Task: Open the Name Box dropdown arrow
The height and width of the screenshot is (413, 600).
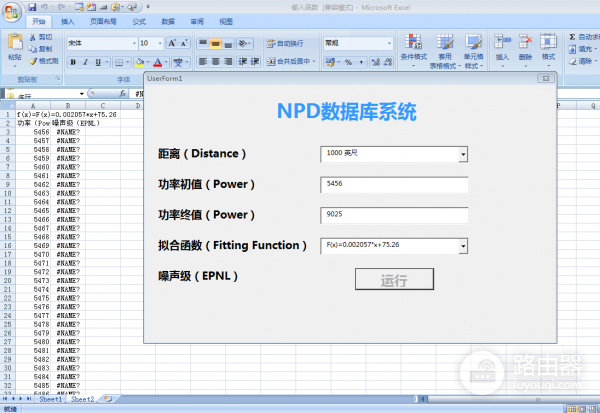Action: (82, 94)
